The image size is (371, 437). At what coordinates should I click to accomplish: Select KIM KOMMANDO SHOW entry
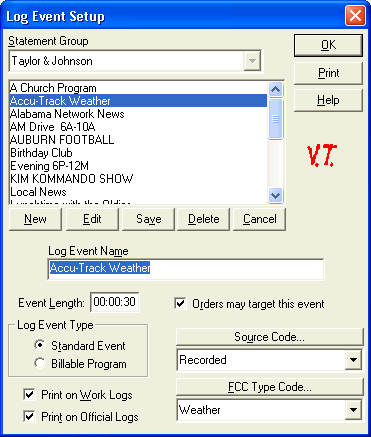click(x=138, y=179)
